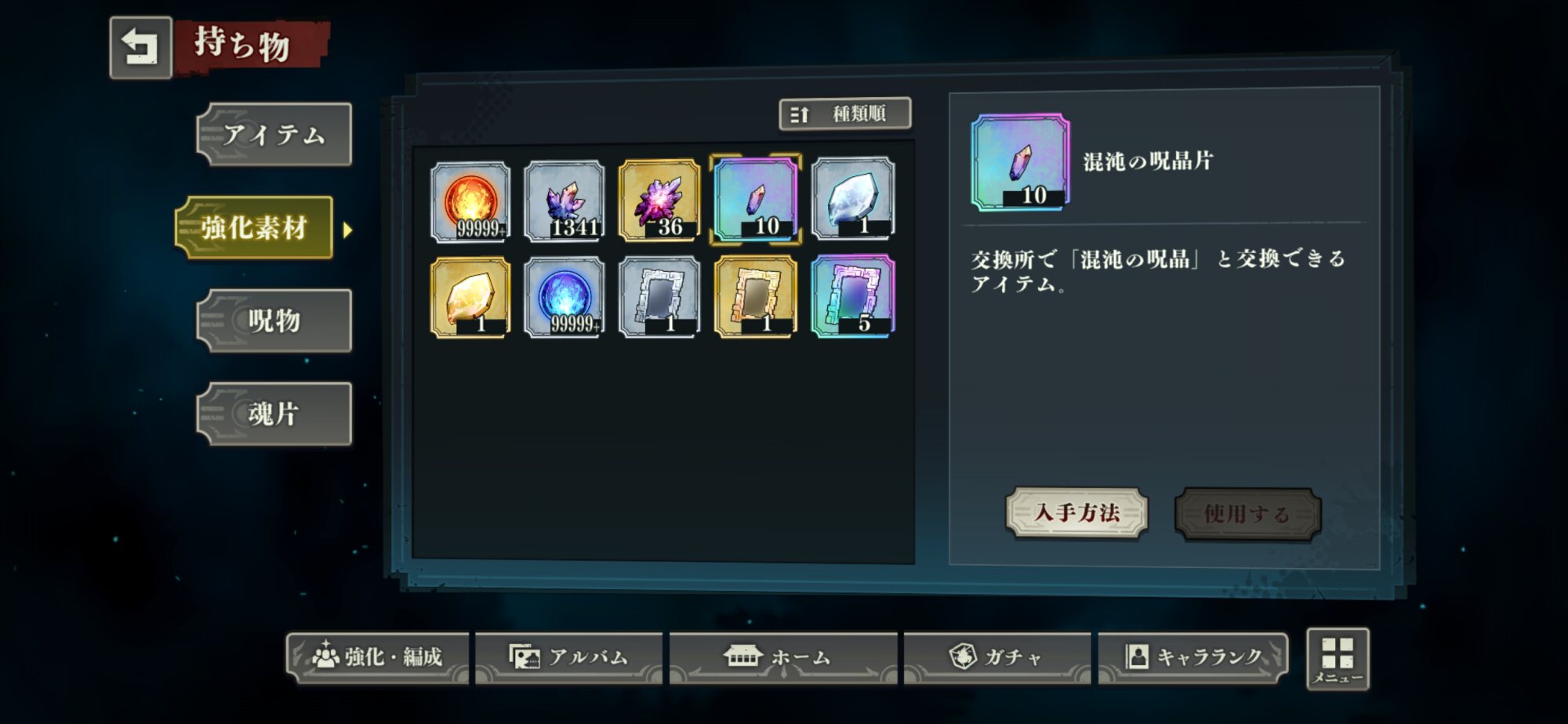
Task: Open the ガチャ screen
Action: [997, 657]
